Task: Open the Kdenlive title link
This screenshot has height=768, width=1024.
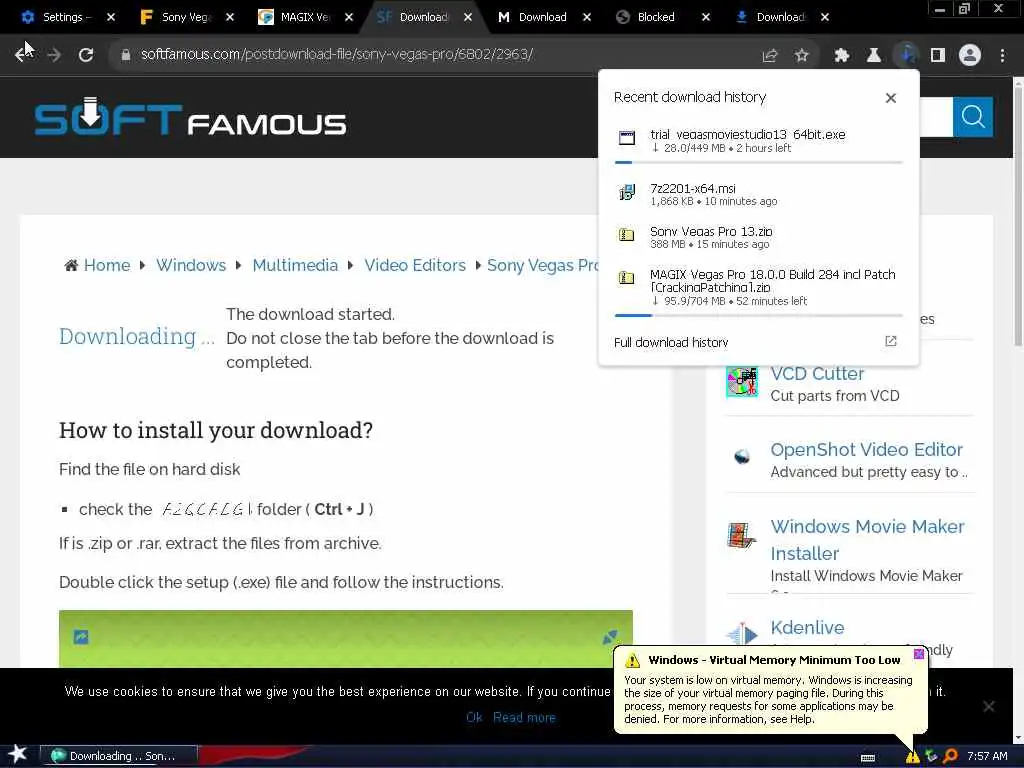Action: tap(807, 628)
